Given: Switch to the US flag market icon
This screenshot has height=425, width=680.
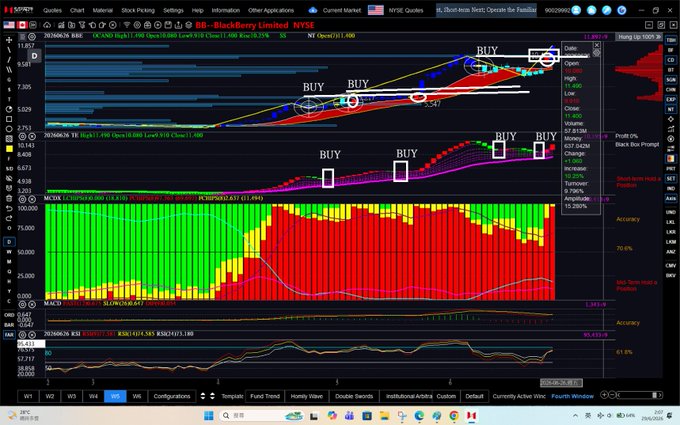Looking at the screenshot, I should pos(9,25).
